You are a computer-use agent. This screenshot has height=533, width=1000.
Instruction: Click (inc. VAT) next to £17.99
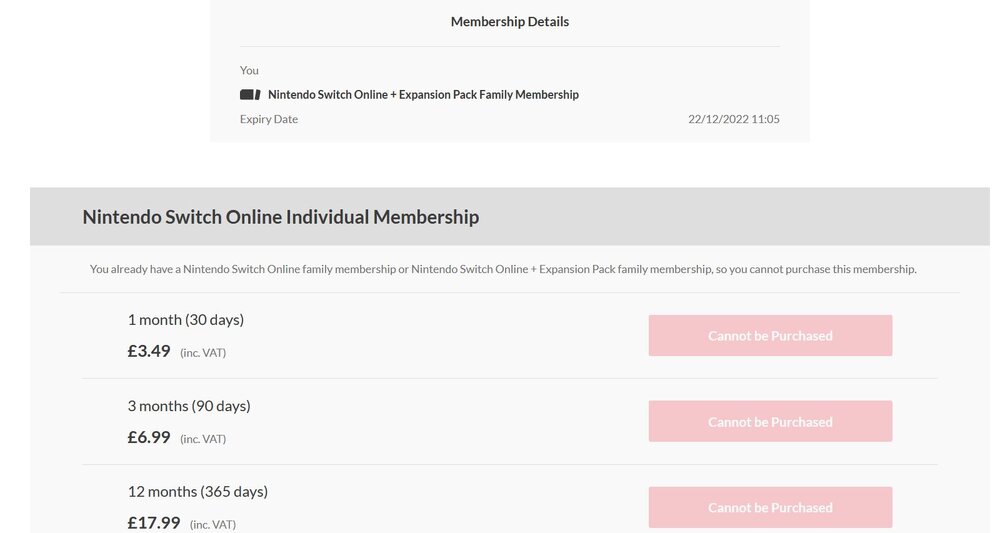click(212, 525)
